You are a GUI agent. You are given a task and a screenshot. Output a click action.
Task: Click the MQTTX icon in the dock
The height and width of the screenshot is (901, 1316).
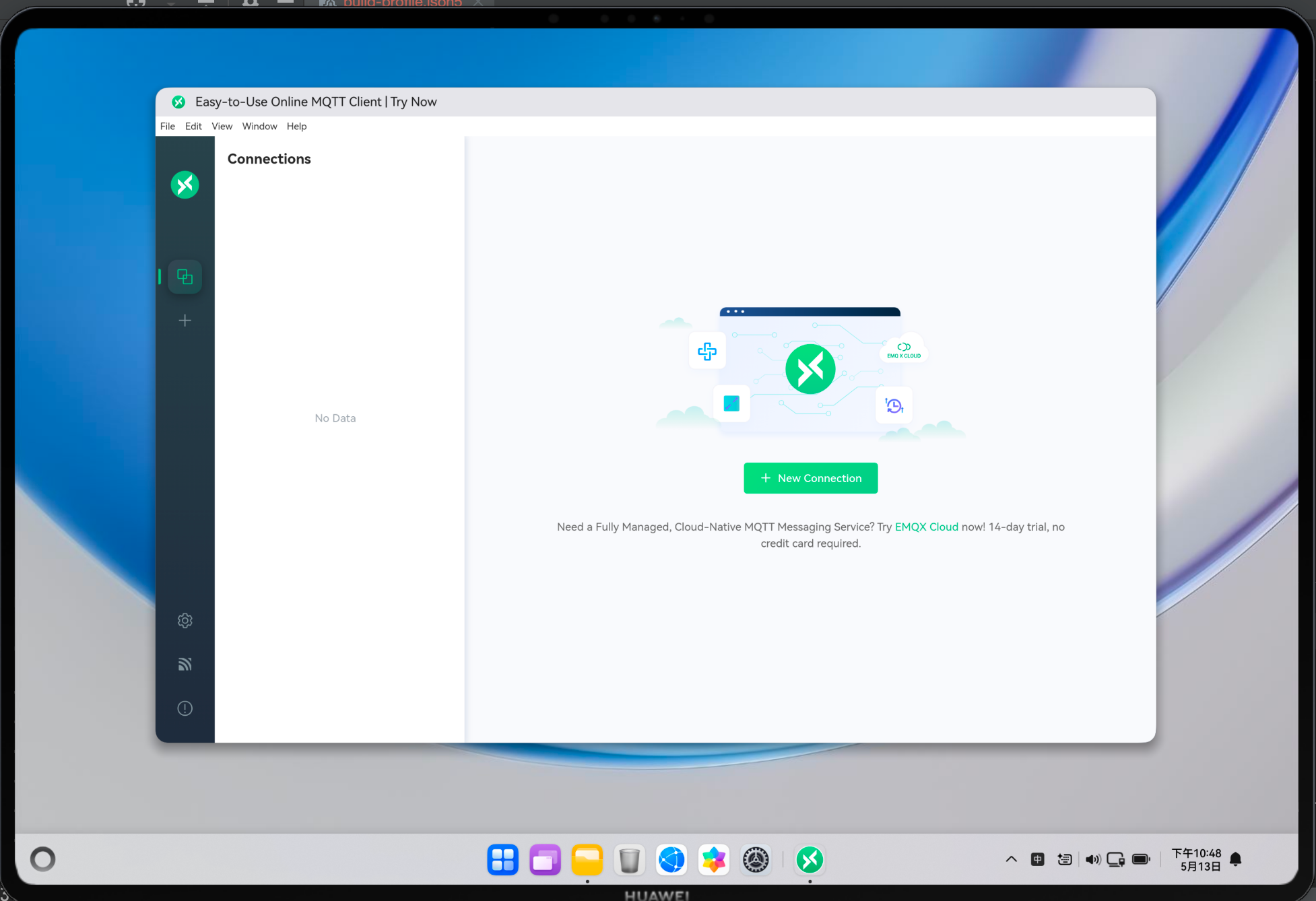pyautogui.click(x=810, y=859)
